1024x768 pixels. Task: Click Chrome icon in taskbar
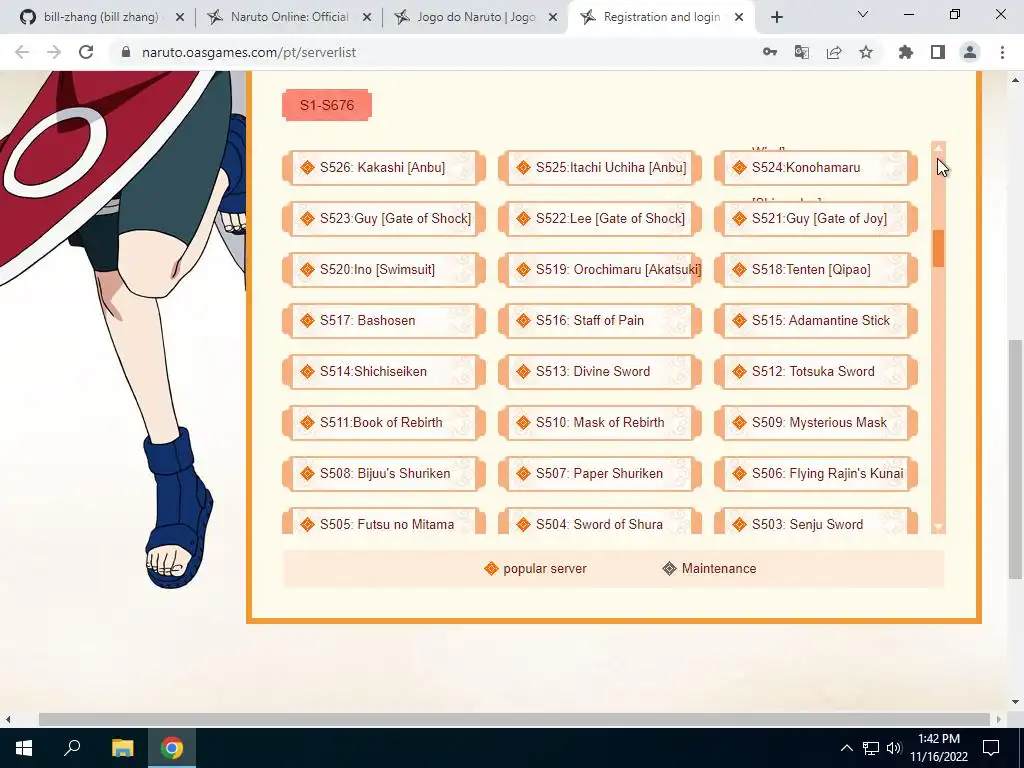[x=172, y=747]
